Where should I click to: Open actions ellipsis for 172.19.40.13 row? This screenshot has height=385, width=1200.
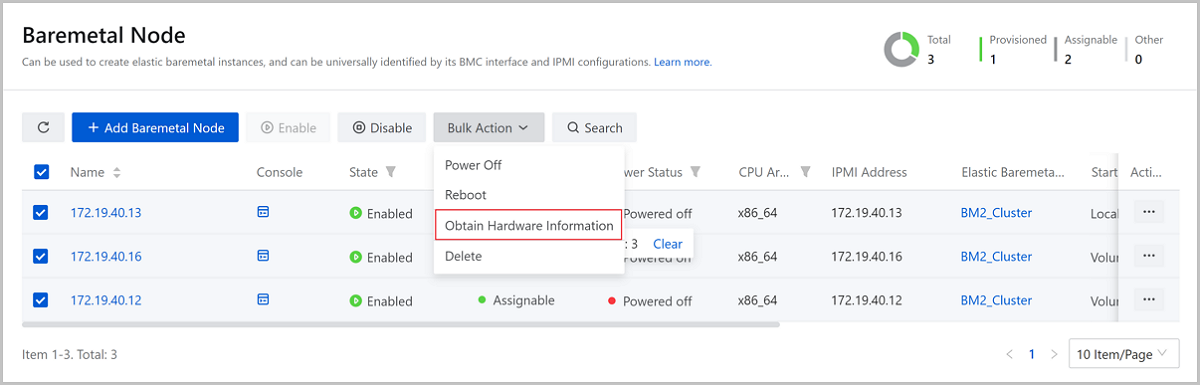pyautogui.click(x=1149, y=212)
